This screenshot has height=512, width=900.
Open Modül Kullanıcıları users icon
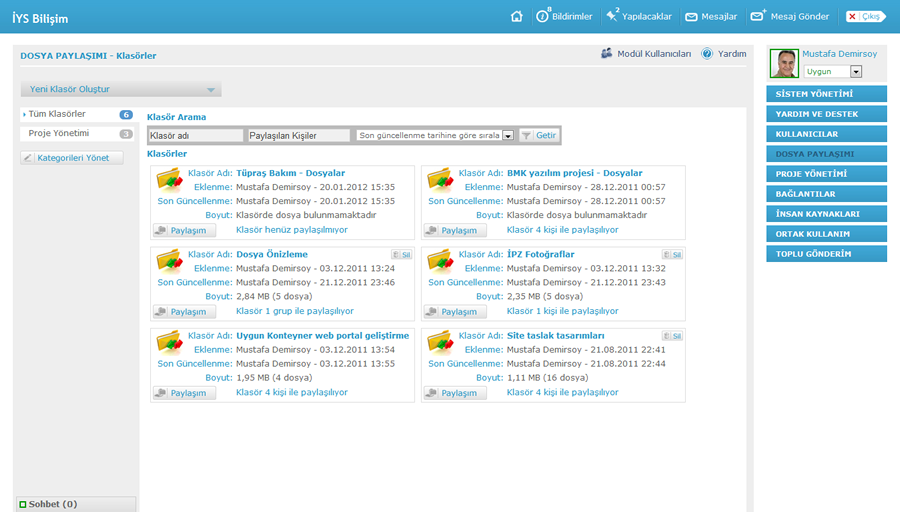coord(607,54)
